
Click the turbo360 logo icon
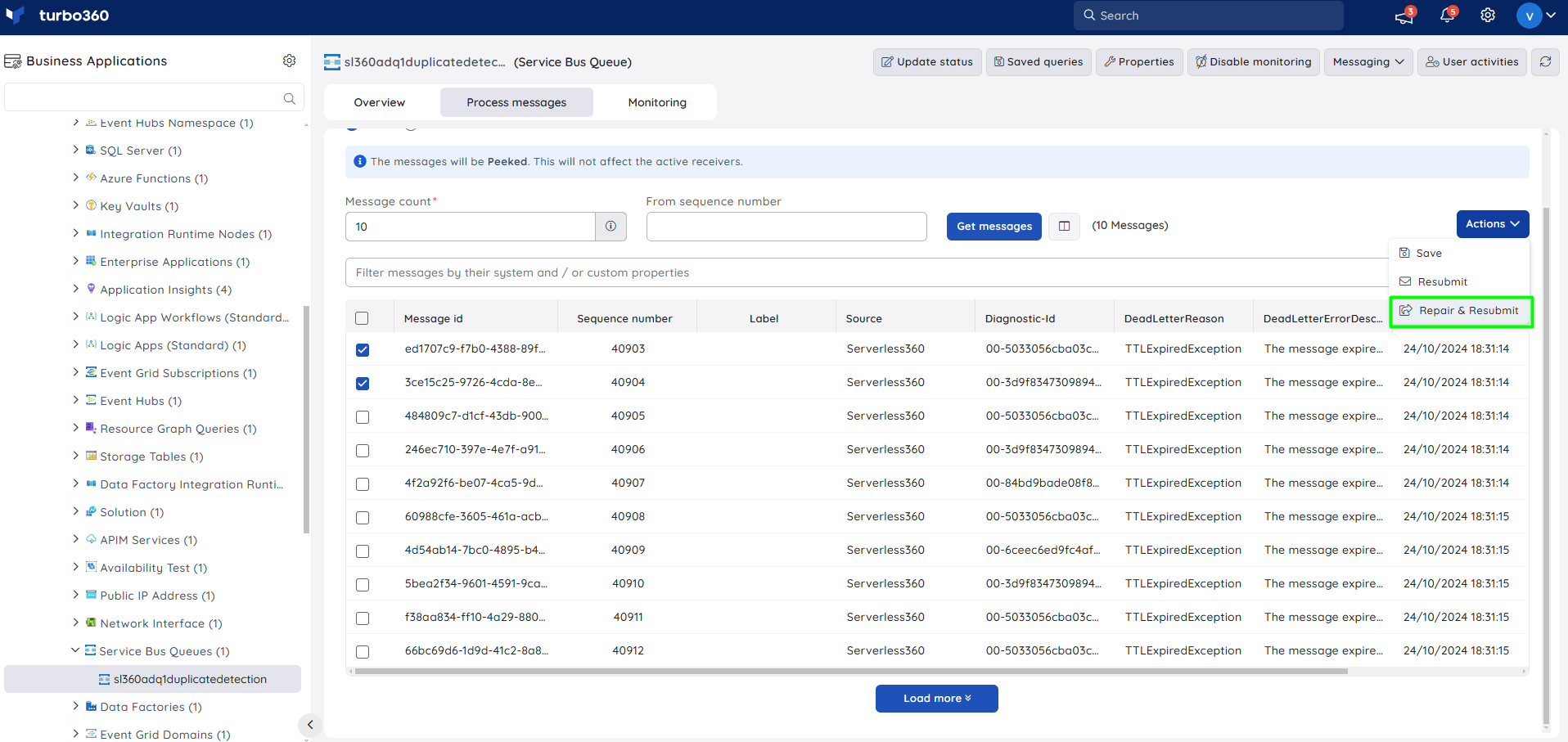pyautogui.click(x=15, y=15)
